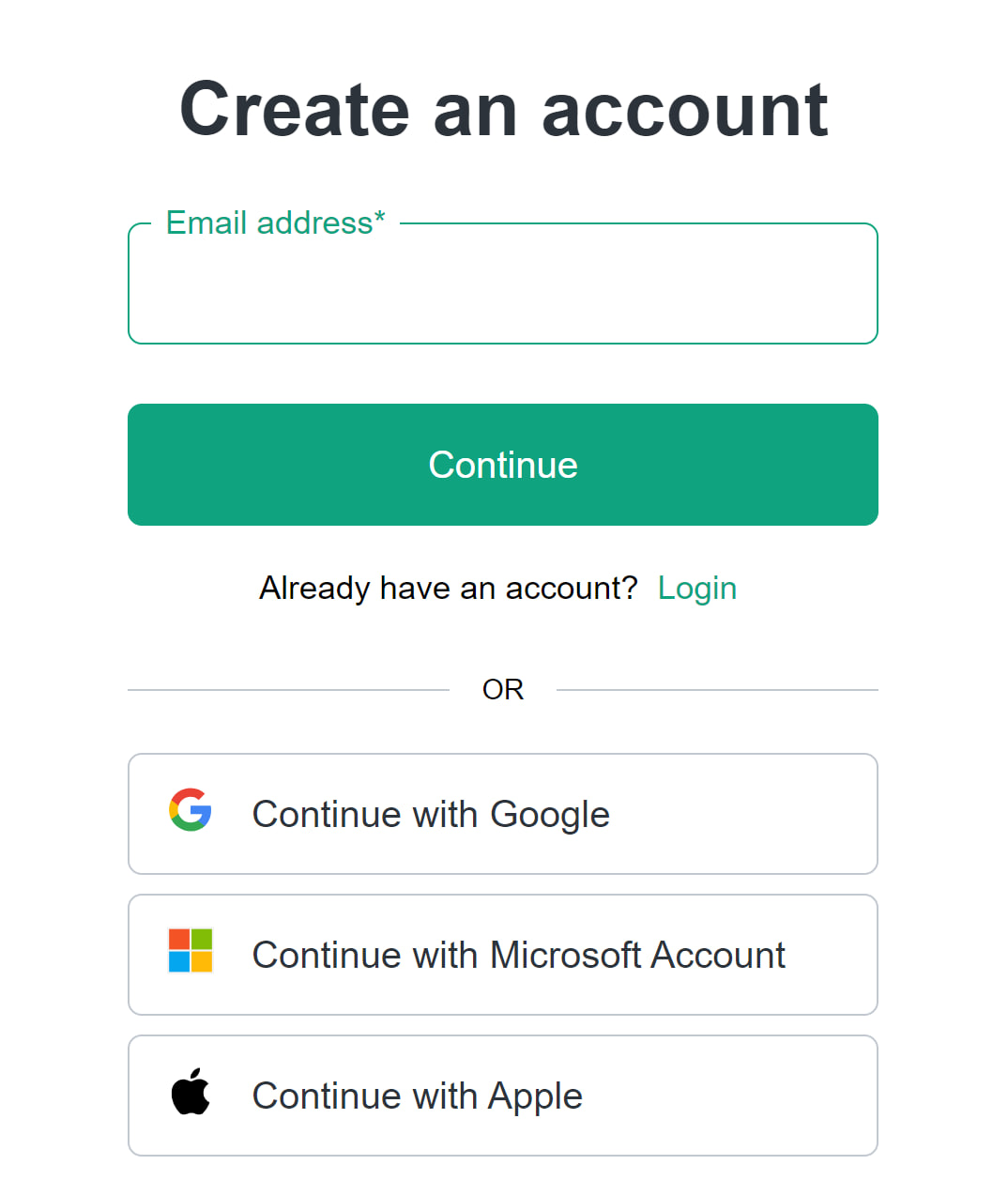Click the yellow square of Microsoft logo

[202, 961]
